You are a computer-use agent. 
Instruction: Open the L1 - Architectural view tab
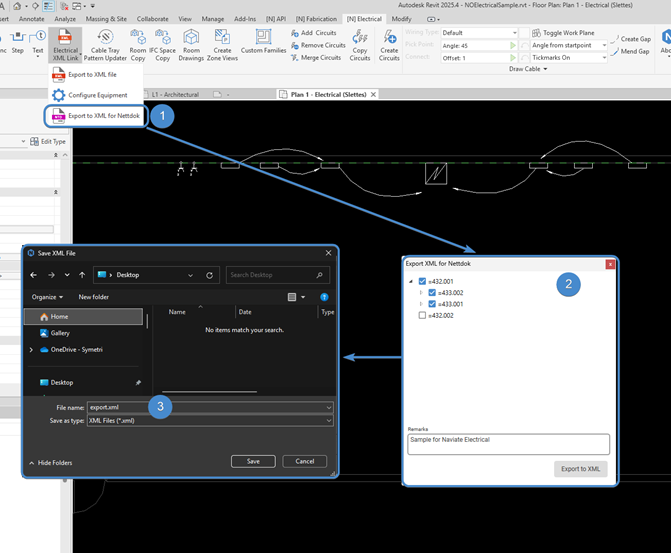[175, 95]
